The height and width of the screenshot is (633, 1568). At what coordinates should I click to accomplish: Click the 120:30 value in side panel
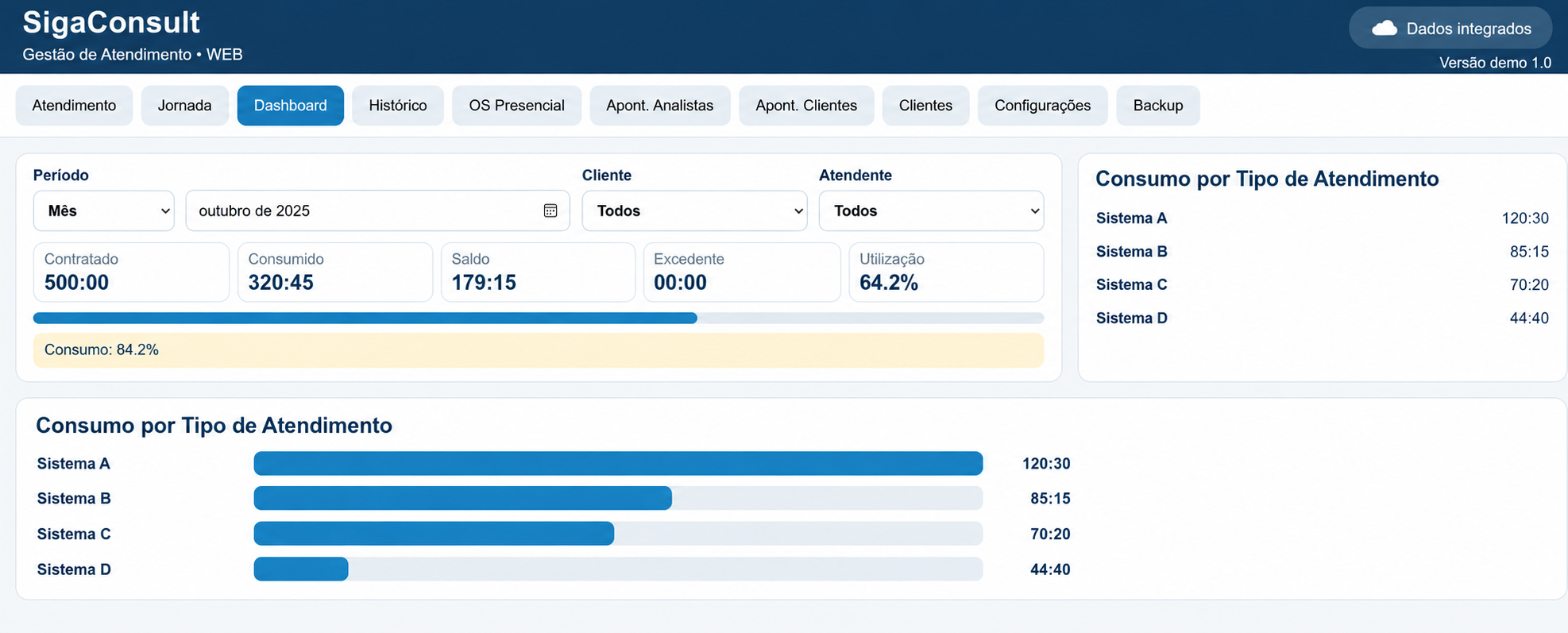point(1525,218)
